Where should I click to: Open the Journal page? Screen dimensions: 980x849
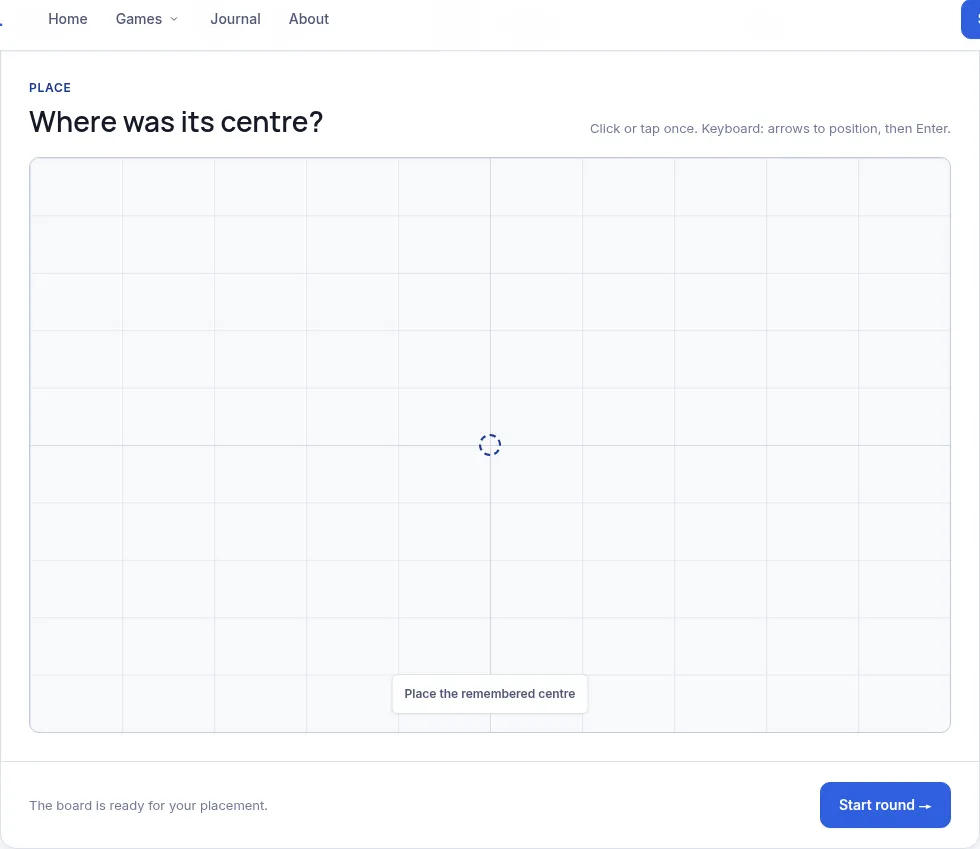point(235,19)
